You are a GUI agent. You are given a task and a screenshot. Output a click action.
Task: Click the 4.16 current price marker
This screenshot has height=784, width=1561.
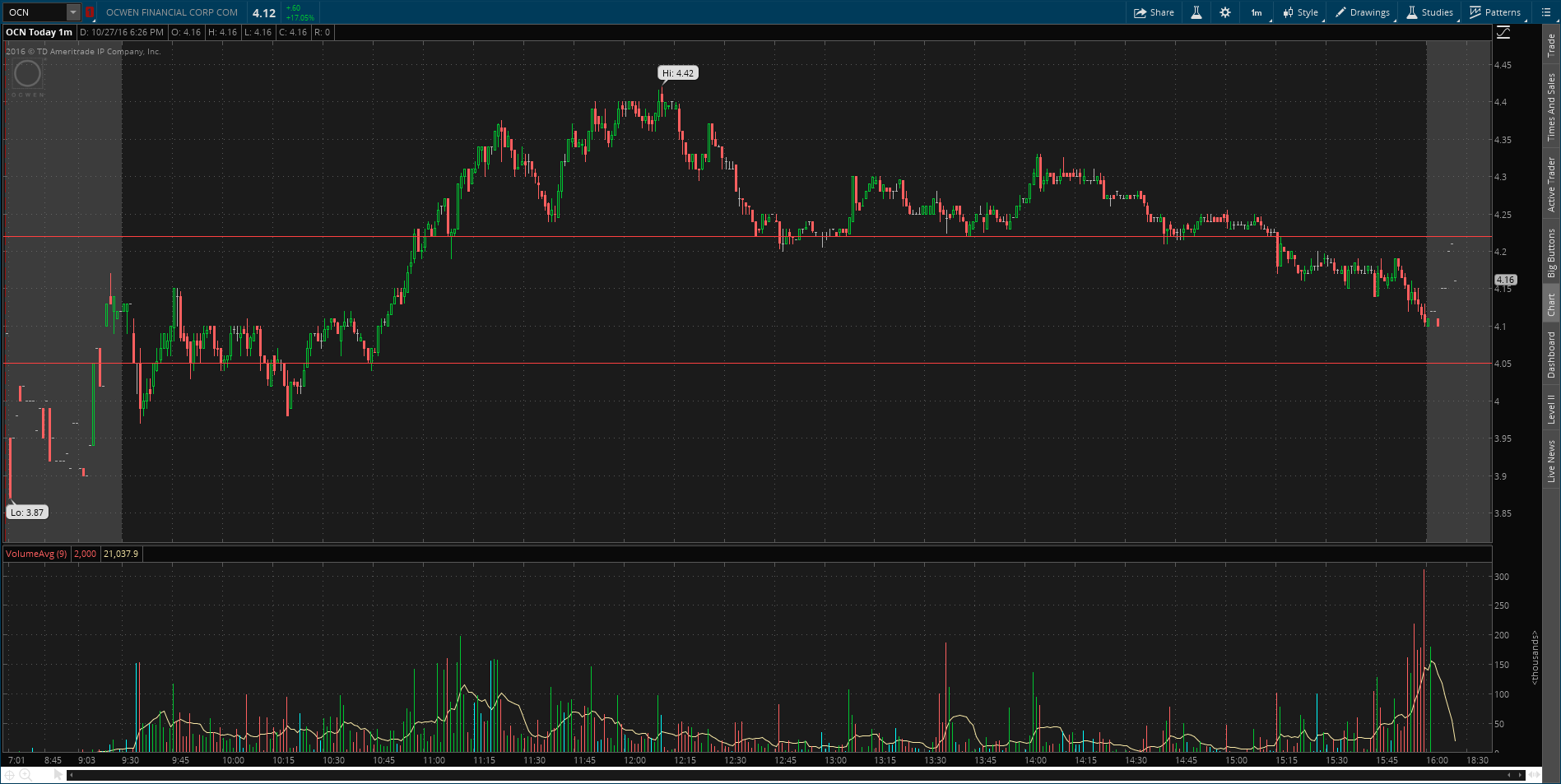pos(1505,280)
